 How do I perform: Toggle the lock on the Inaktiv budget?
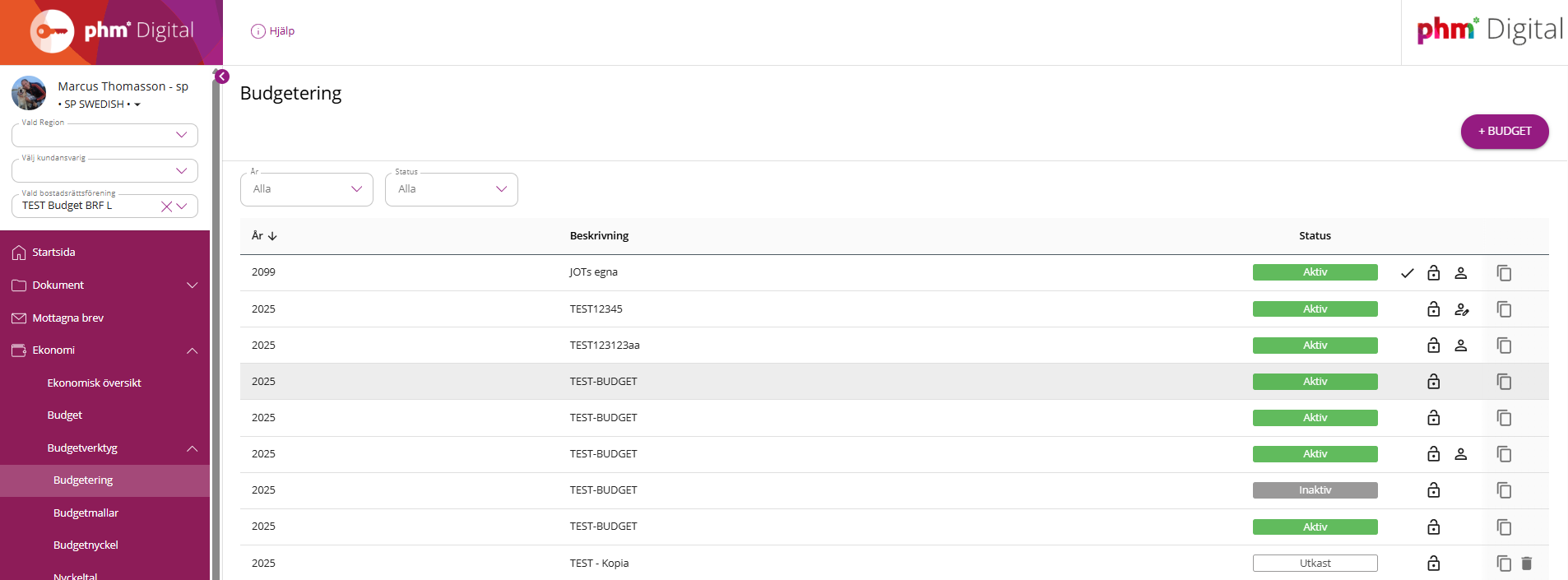point(1434,490)
